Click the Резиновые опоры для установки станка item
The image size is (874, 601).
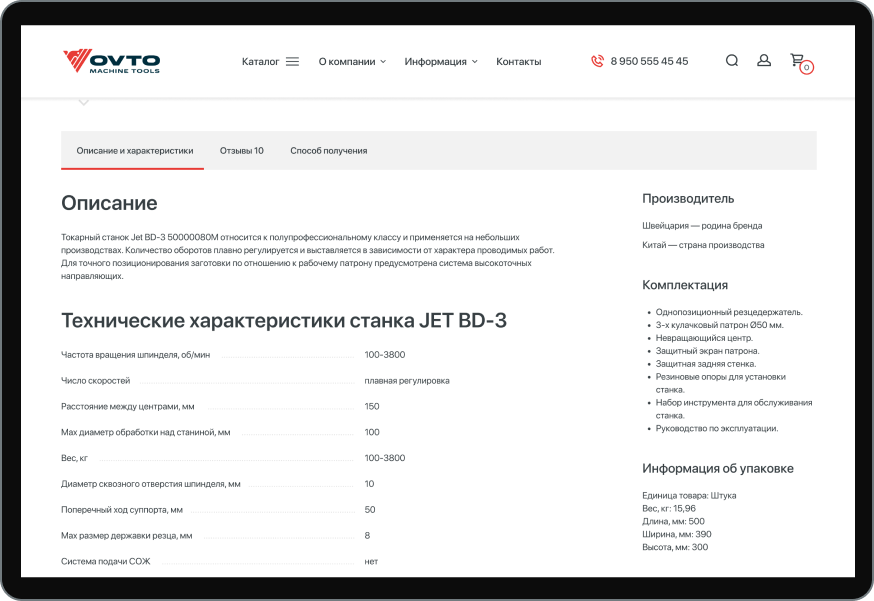721,383
